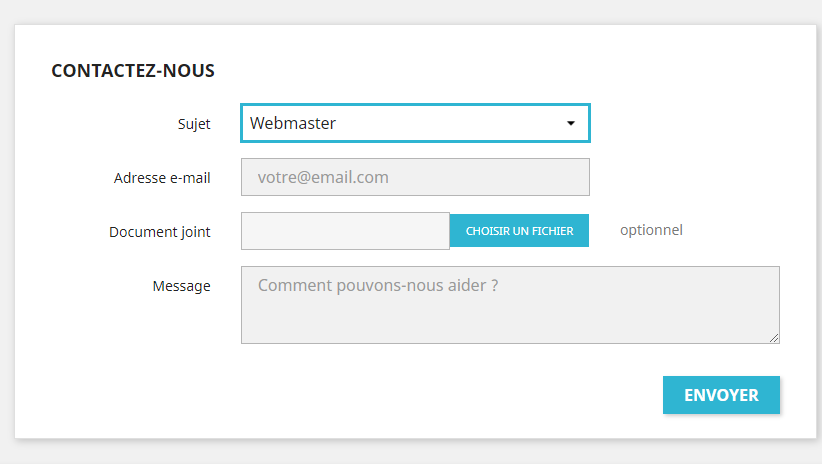Click the CONTACTEZ-NOUS heading
822x469 pixels.
(133, 71)
